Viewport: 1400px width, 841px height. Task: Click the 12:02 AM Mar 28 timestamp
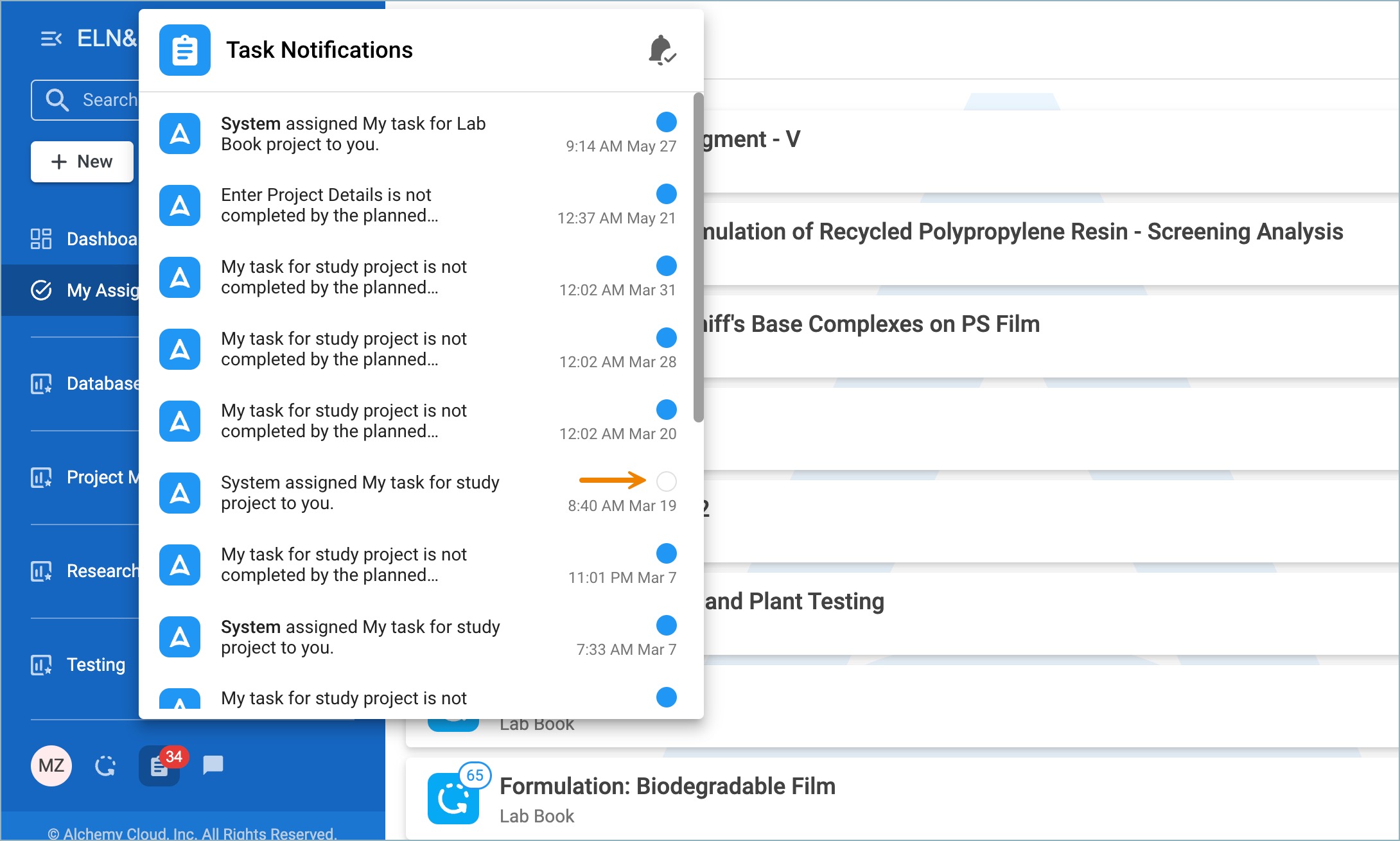[618, 362]
